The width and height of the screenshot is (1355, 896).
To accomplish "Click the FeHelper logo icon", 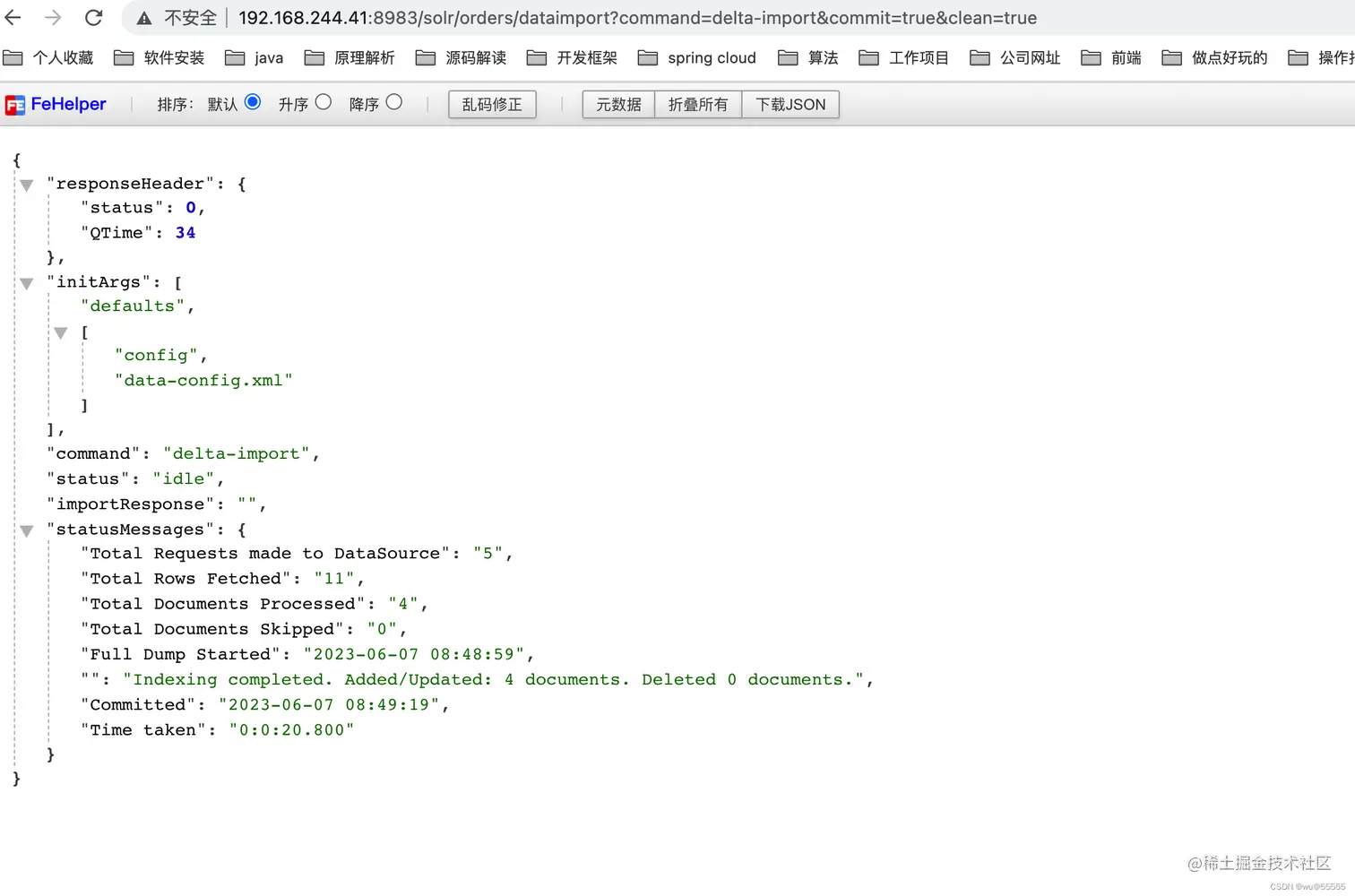I will (15, 105).
